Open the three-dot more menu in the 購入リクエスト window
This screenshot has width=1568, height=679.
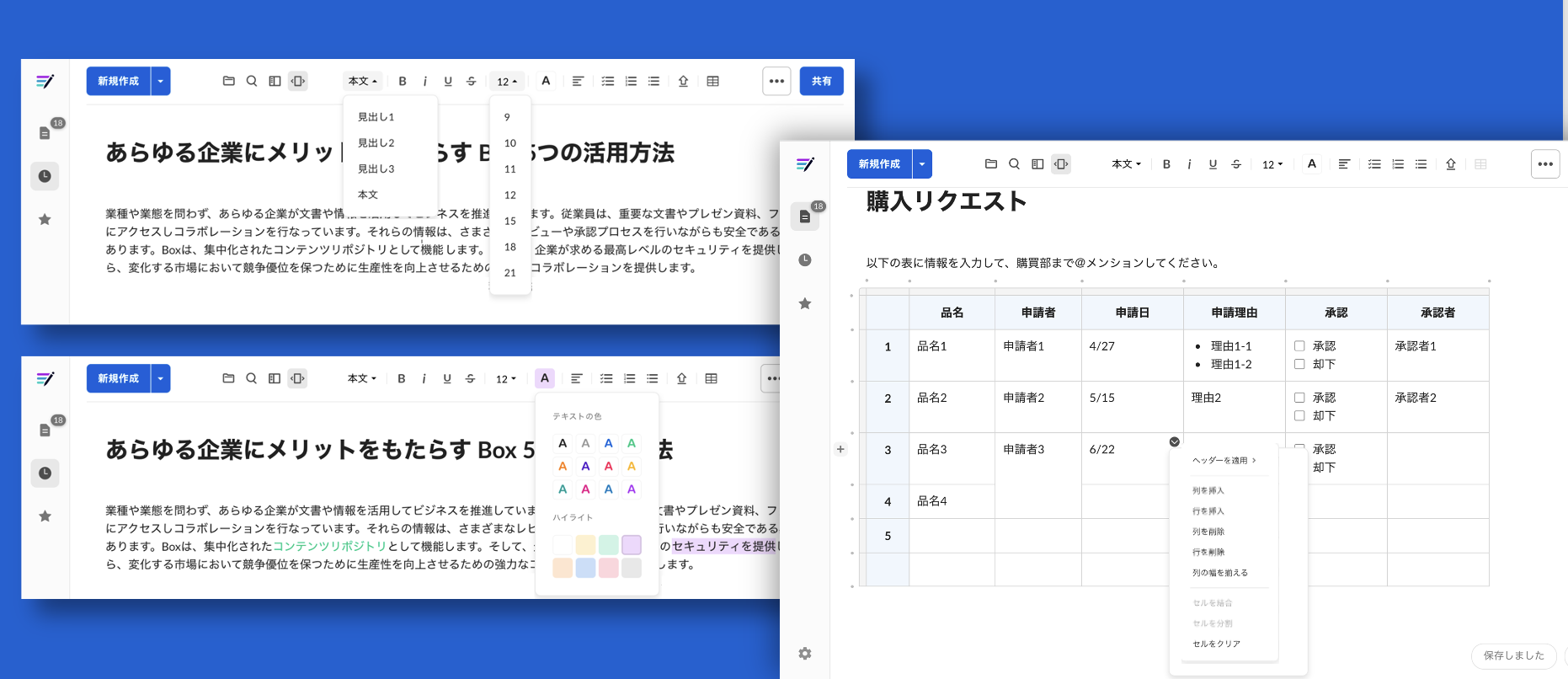(x=1545, y=164)
